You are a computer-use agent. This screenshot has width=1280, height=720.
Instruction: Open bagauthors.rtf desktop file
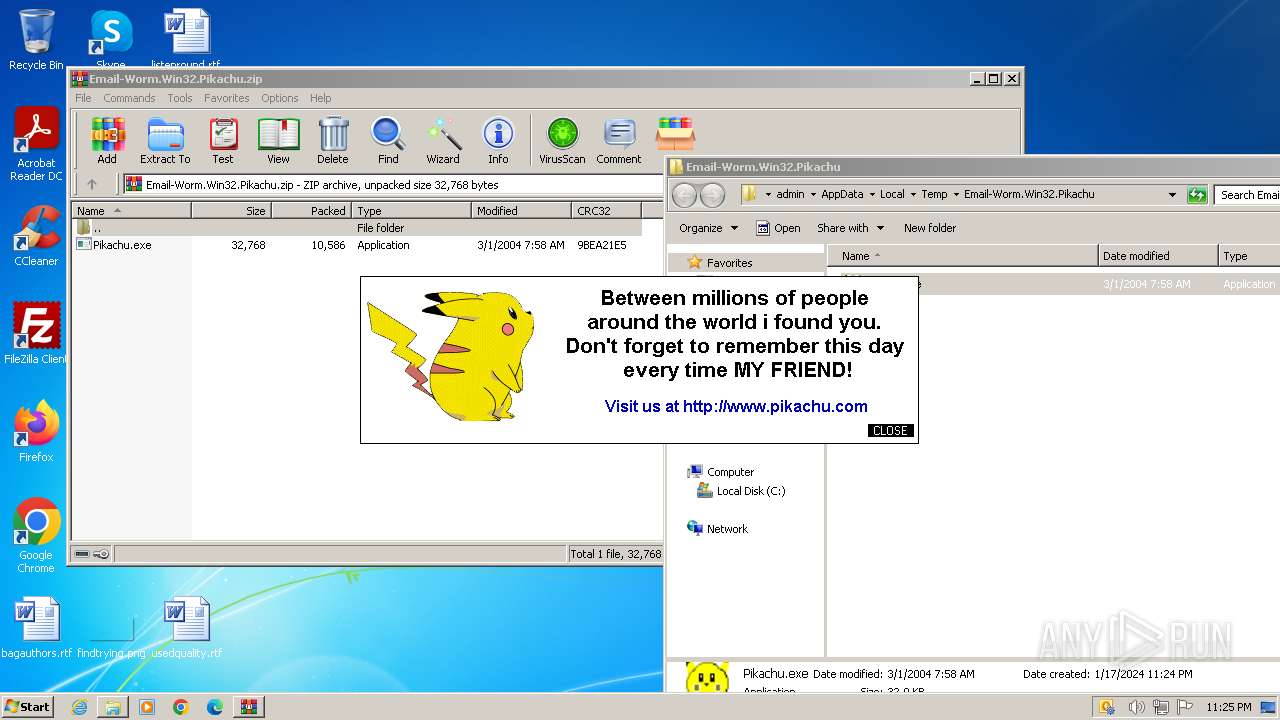tap(37, 628)
